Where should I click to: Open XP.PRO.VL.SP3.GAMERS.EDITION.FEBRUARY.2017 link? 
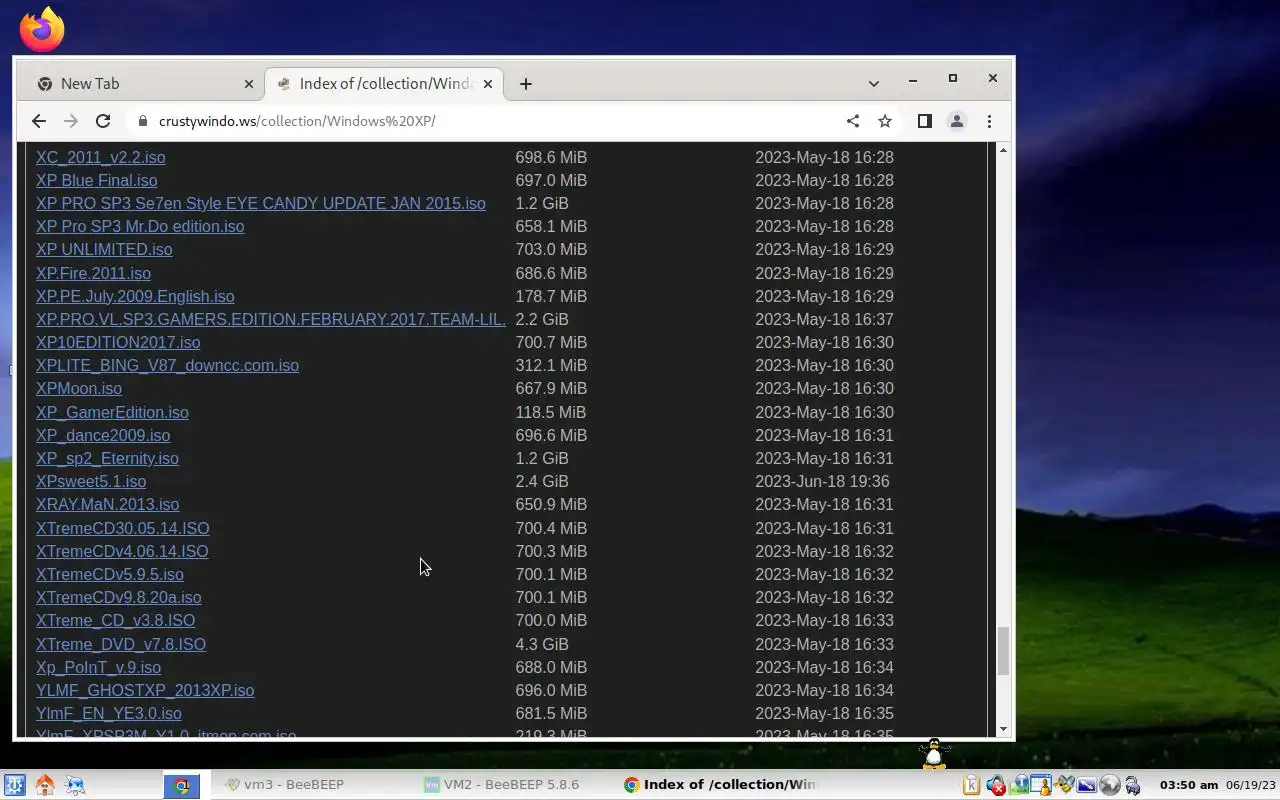coord(271,319)
